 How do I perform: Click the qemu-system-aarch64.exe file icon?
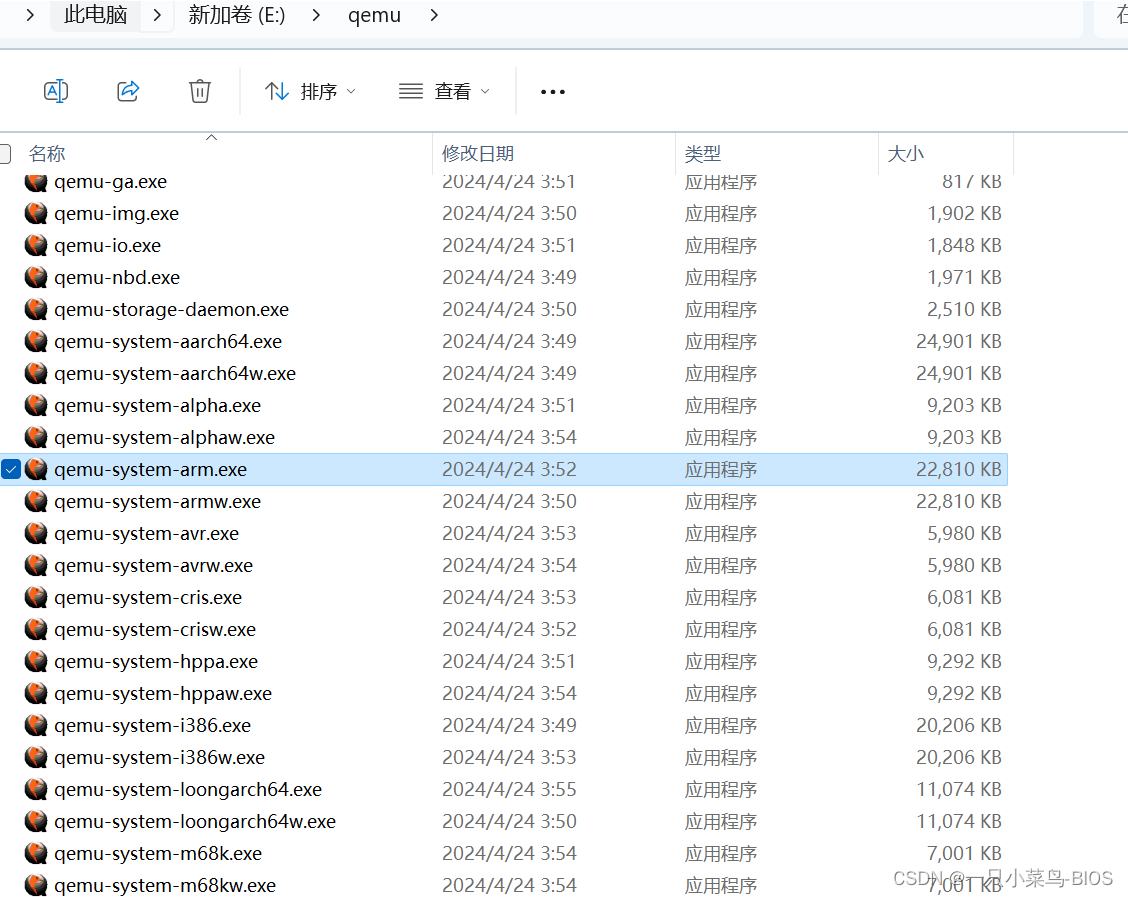(x=36, y=342)
